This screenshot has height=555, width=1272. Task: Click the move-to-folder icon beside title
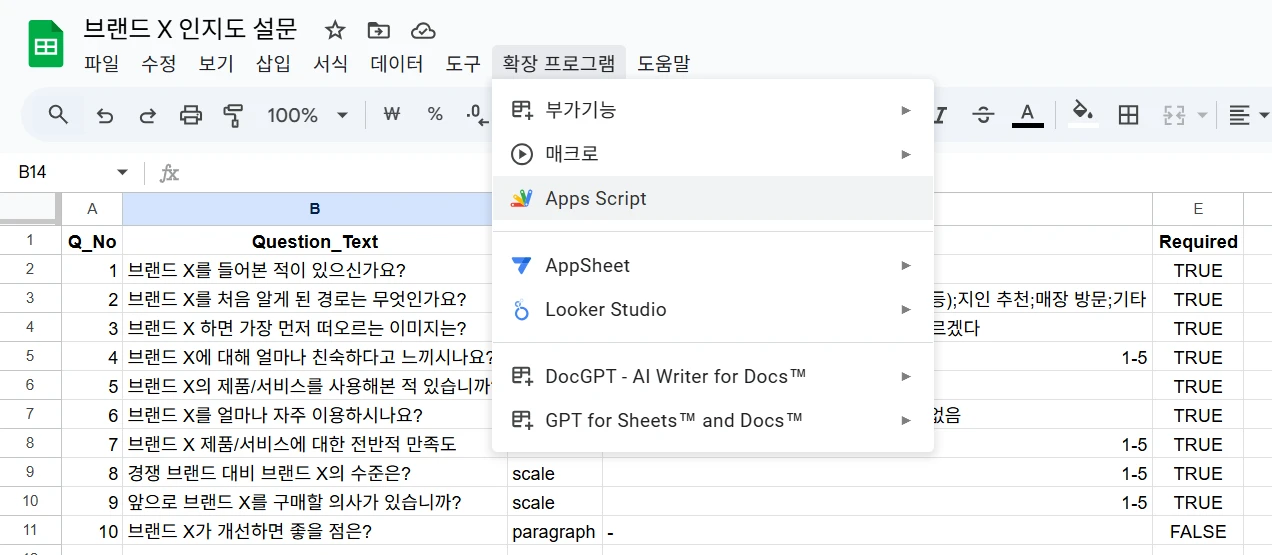(379, 30)
